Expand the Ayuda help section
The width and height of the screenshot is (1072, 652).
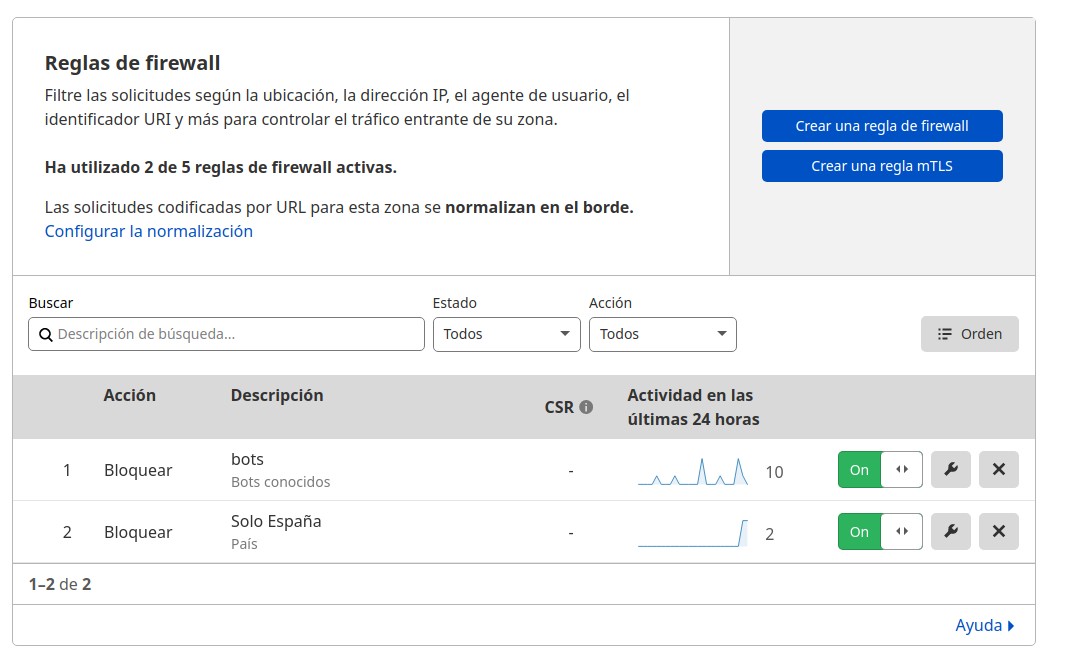tap(984, 625)
